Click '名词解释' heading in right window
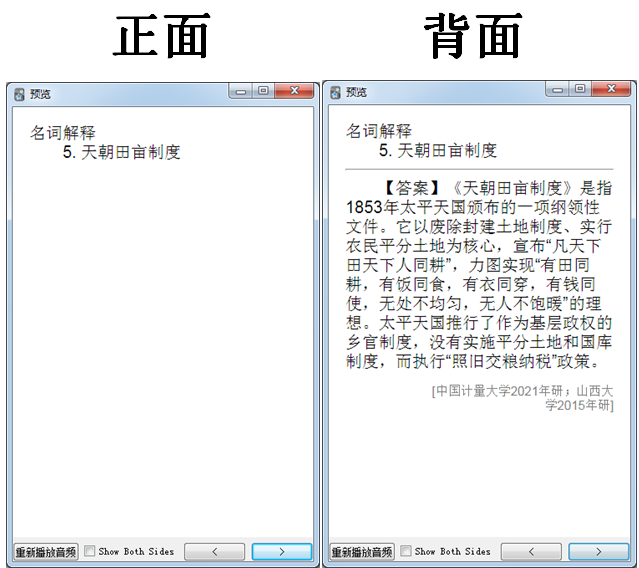Viewport: 639px width, 568px height. 379,131
